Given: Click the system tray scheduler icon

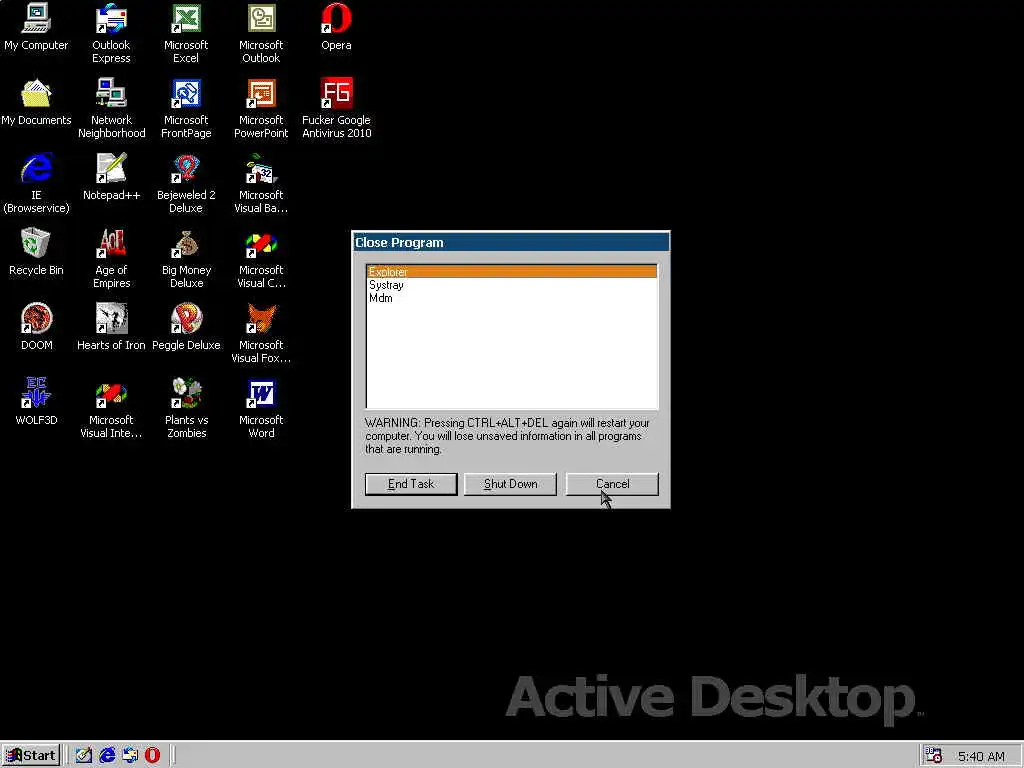Looking at the screenshot, I should point(933,756).
